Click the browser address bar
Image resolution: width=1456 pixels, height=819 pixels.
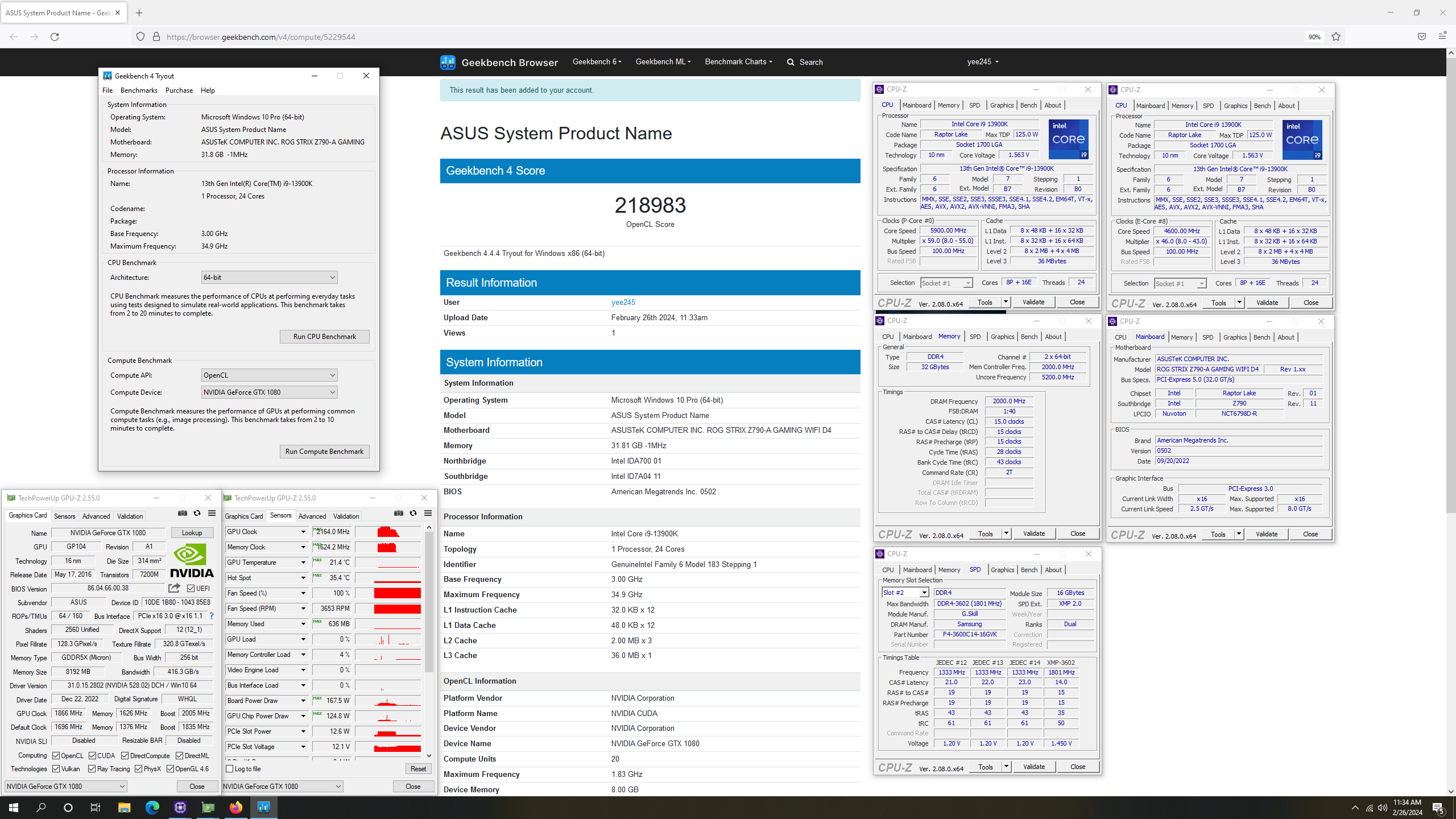tap(717, 37)
